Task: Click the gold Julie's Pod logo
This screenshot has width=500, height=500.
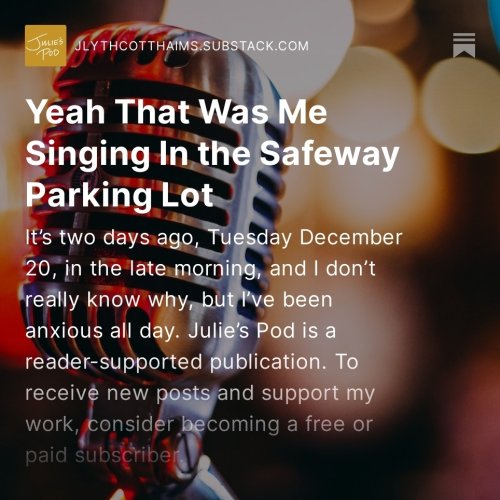Action: point(46,46)
